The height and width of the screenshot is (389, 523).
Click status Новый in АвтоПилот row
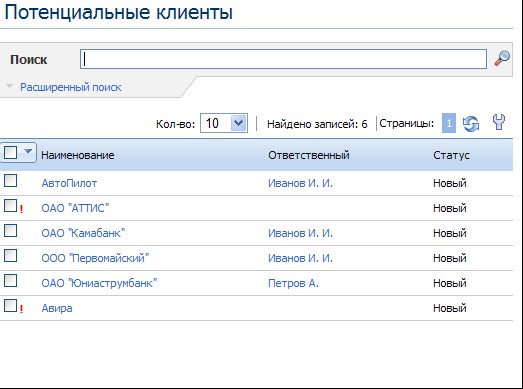pos(449,183)
